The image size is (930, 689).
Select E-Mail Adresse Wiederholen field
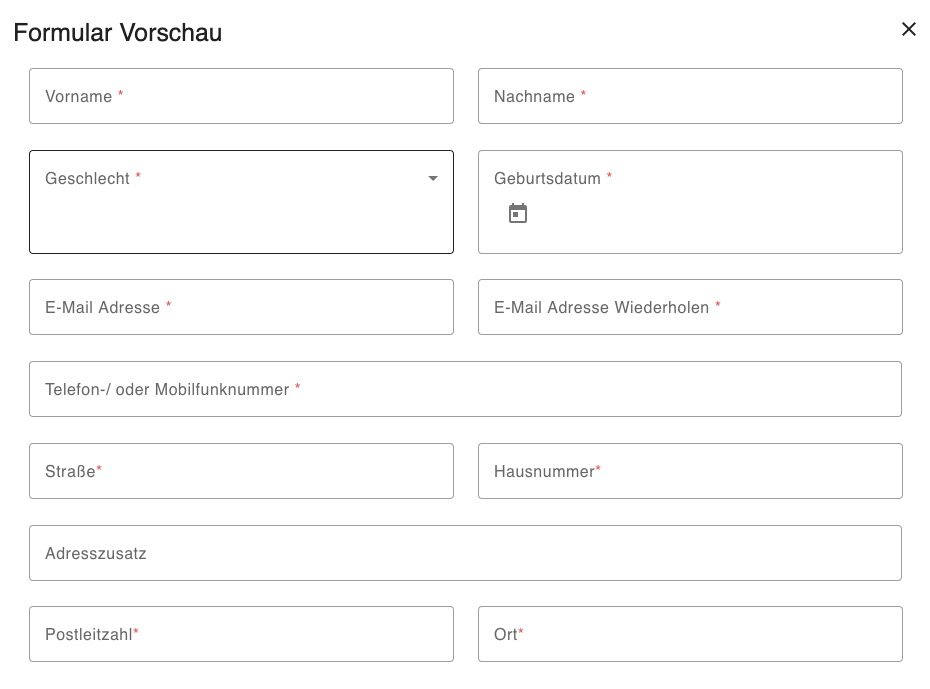point(690,307)
